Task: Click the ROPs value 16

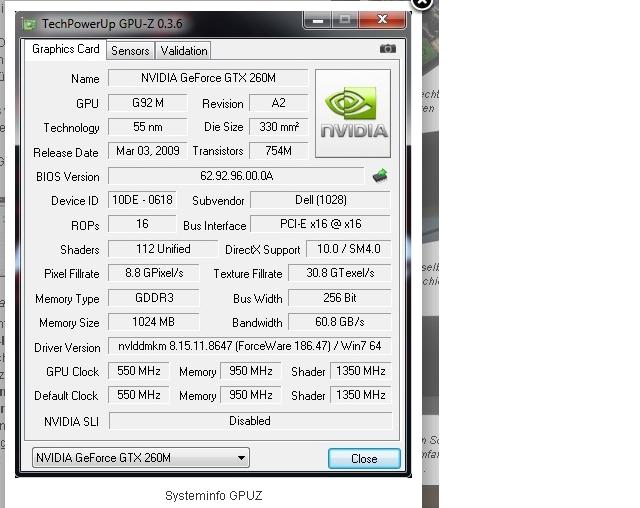Action: coord(142,224)
